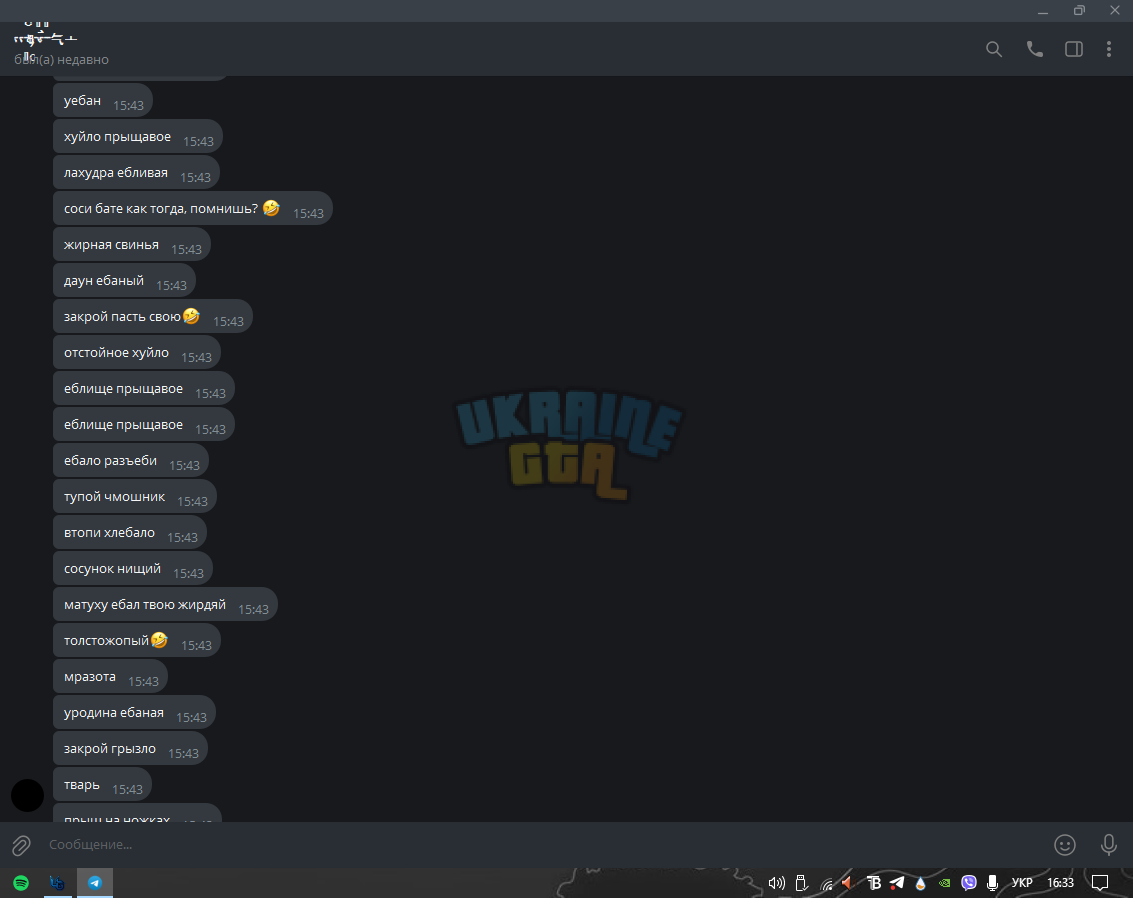Image resolution: width=1133 pixels, height=898 pixels.
Task: Open sender's black round avatar
Action: [x=27, y=795]
